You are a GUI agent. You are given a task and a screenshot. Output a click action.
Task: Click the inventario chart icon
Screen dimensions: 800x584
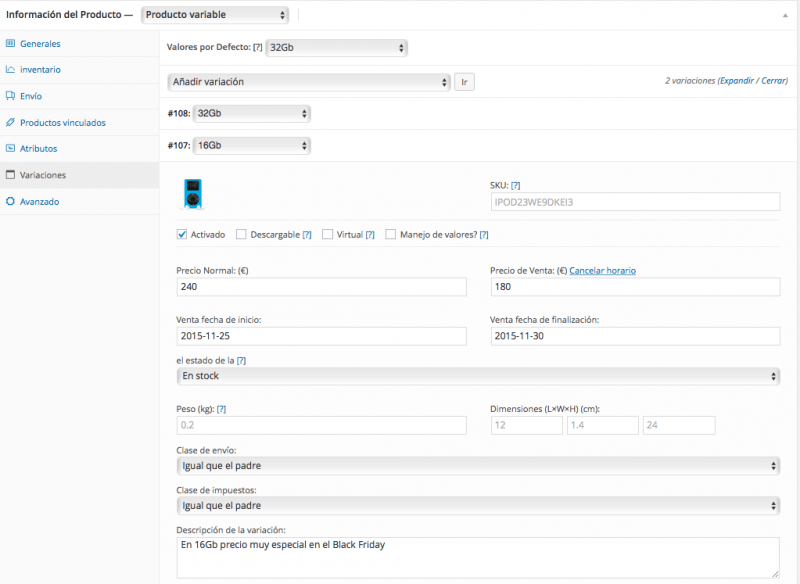tap(10, 69)
